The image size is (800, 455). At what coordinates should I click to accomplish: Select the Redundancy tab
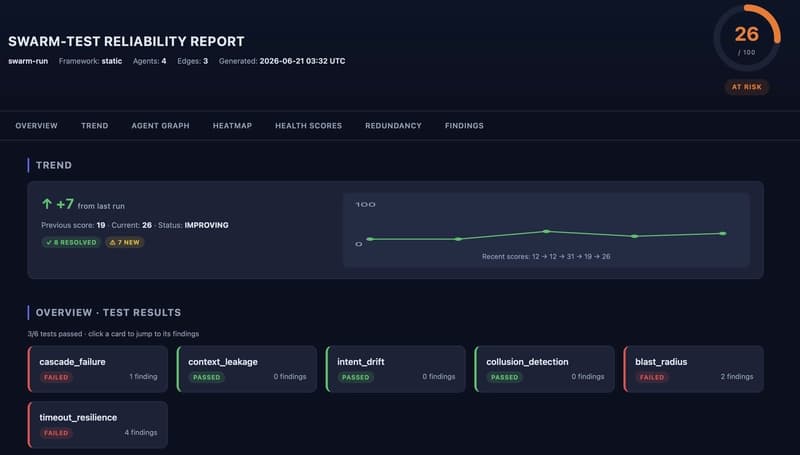(x=393, y=125)
